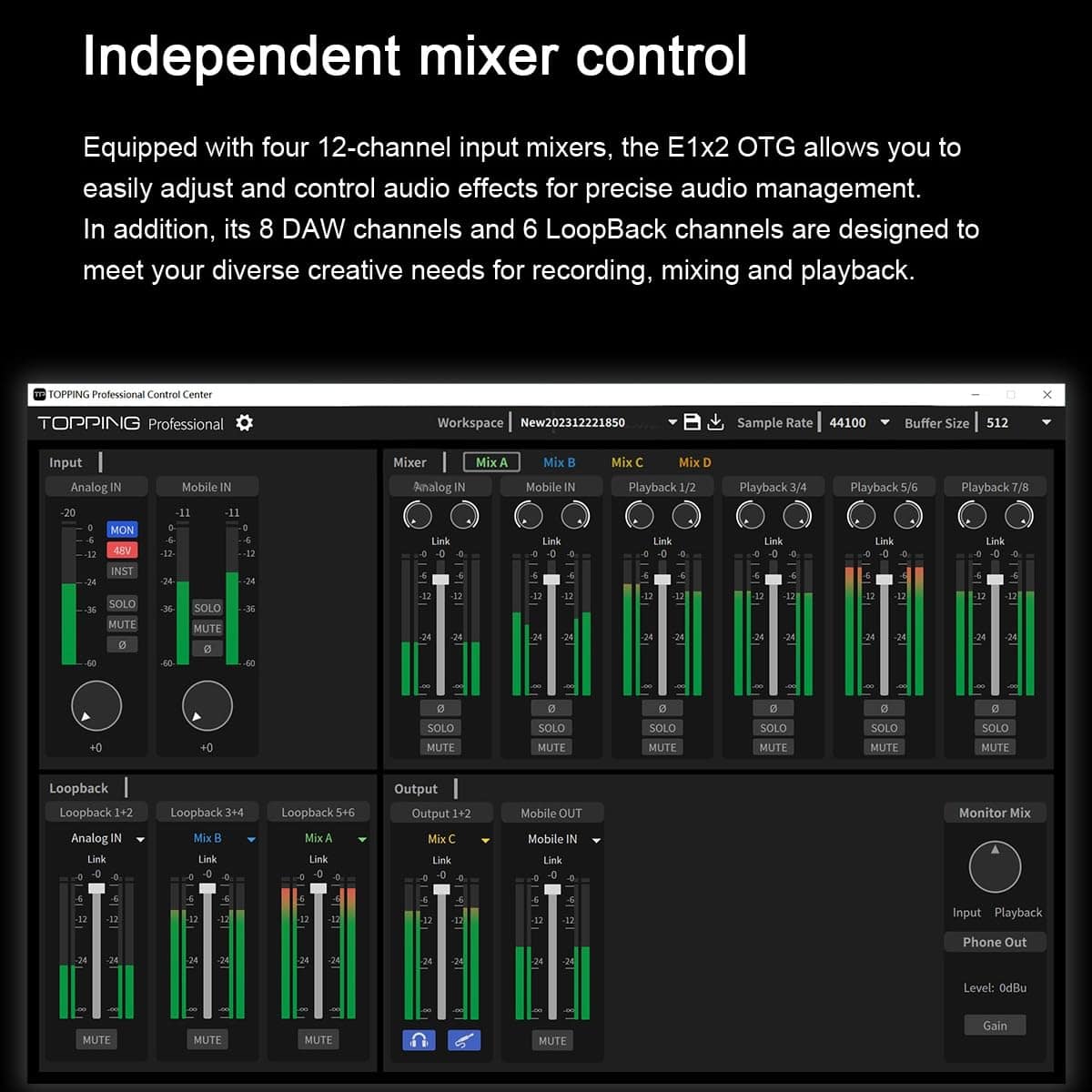1092x1092 pixels.
Task: Select the Mix B mixer tab
Action: coord(558,462)
